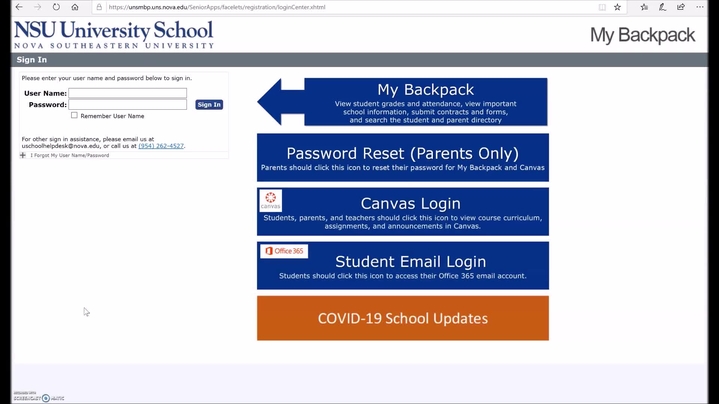The image size is (719, 404).
Task: Click the My Backpack header title
Action: 642,35
